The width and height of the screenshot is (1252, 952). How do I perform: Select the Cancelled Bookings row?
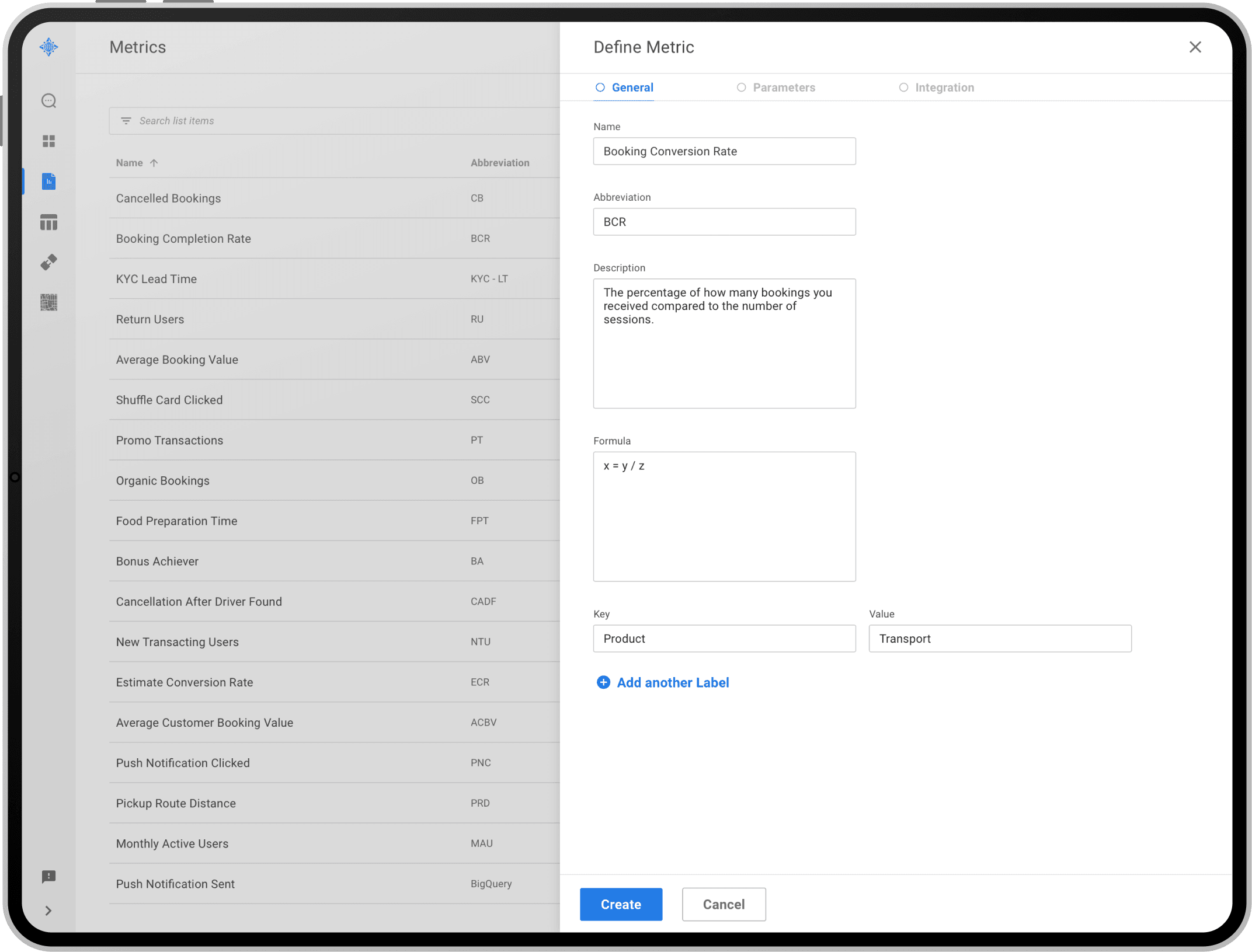(334, 198)
